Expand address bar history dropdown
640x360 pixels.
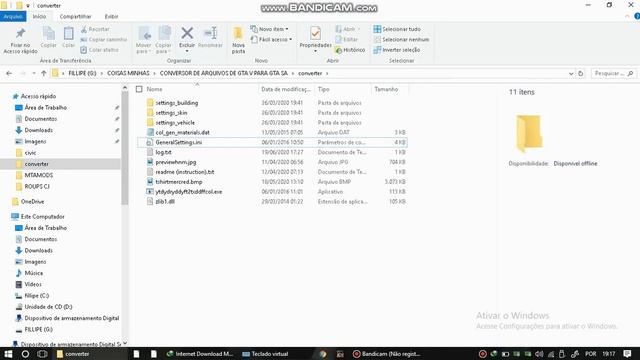pyautogui.click(x=571, y=73)
